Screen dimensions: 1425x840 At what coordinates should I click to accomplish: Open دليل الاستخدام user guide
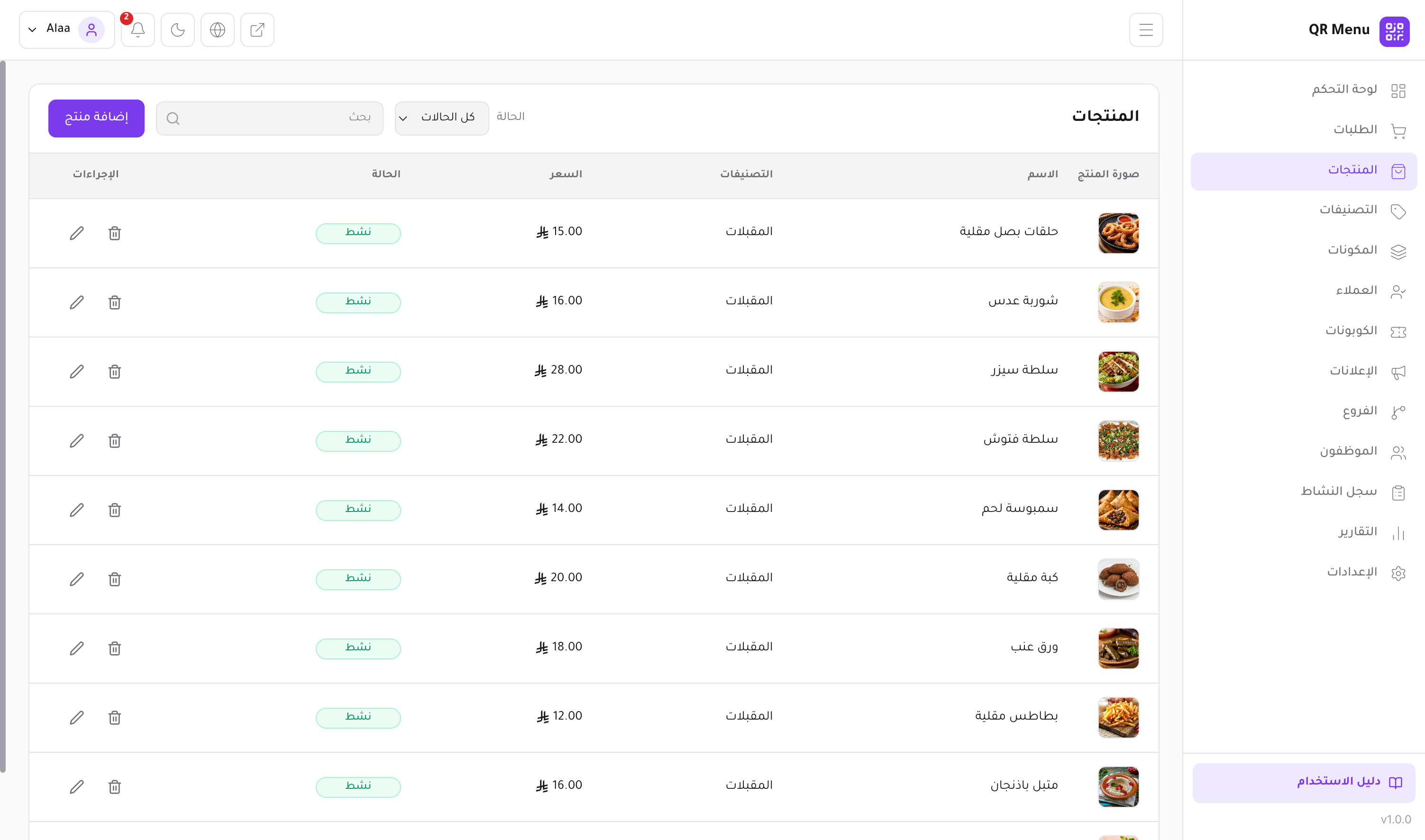coord(1304,783)
